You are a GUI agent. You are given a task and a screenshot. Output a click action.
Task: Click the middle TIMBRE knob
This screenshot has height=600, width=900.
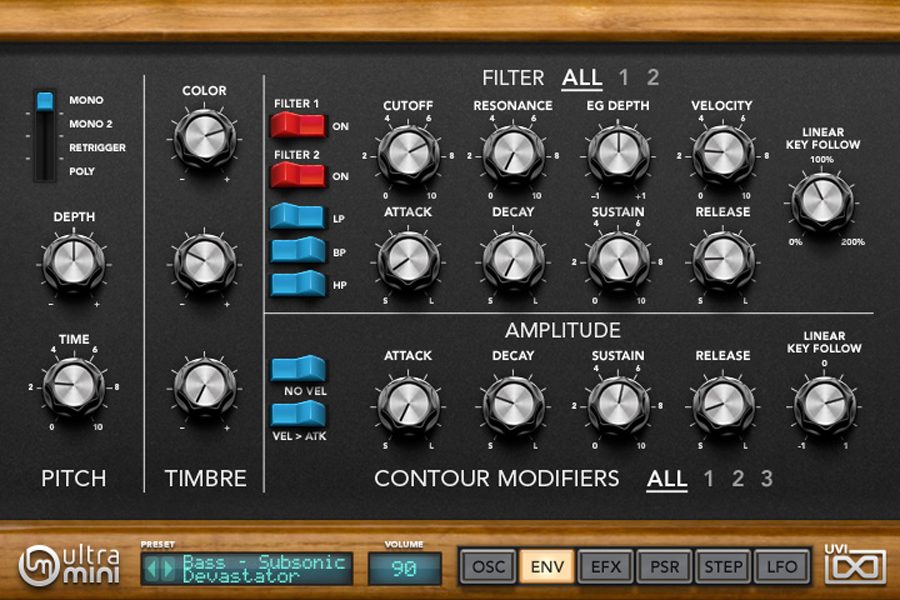[x=204, y=264]
